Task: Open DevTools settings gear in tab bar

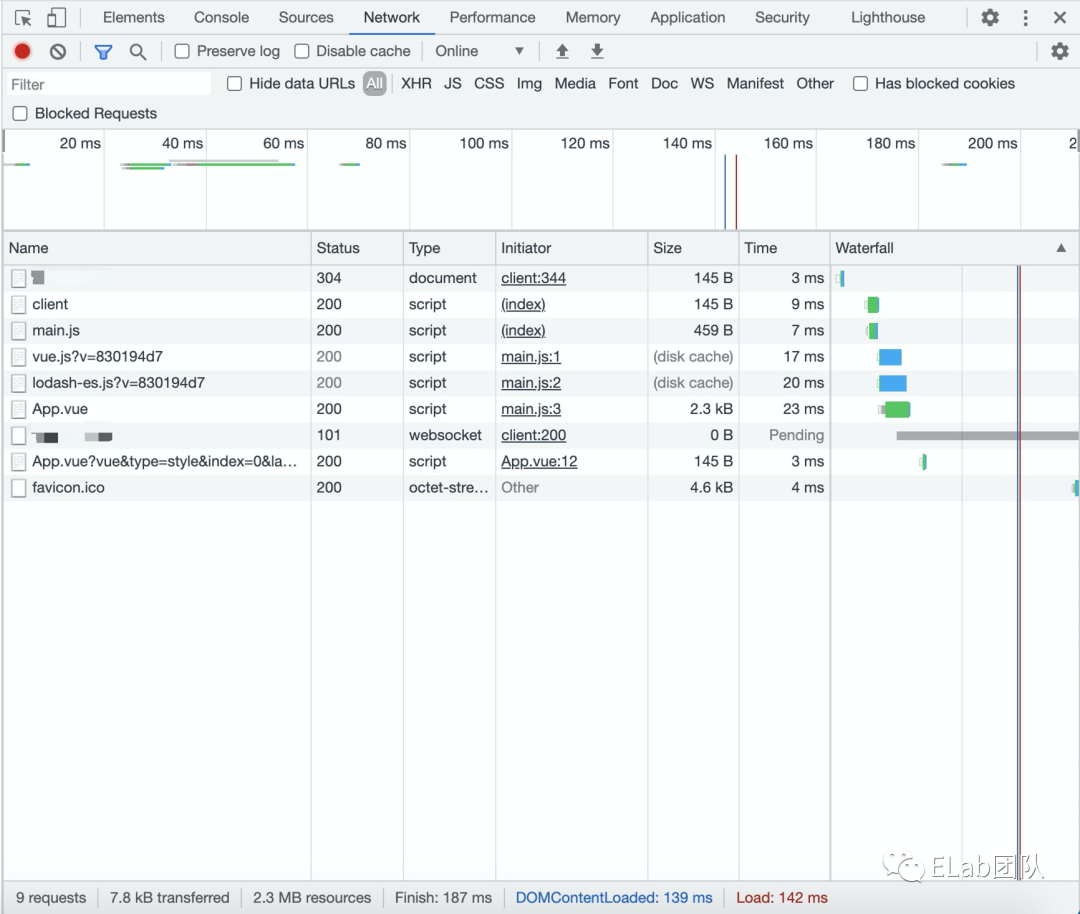Action: 990,17
